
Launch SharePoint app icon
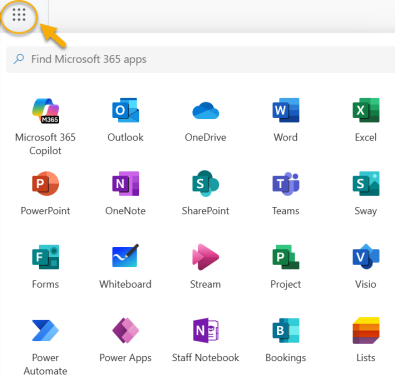click(206, 184)
